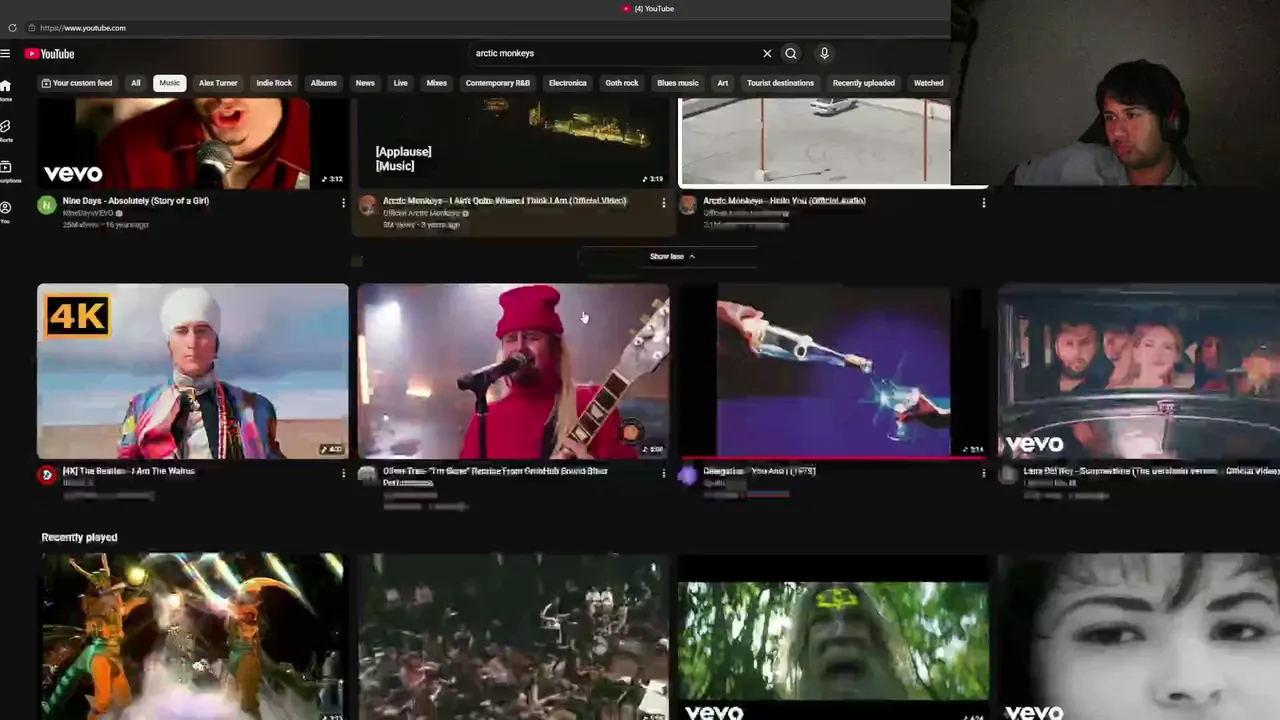Open the Your custom feed chip
The image size is (1280, 720).
pyautogui.click(x=77, y=83)
